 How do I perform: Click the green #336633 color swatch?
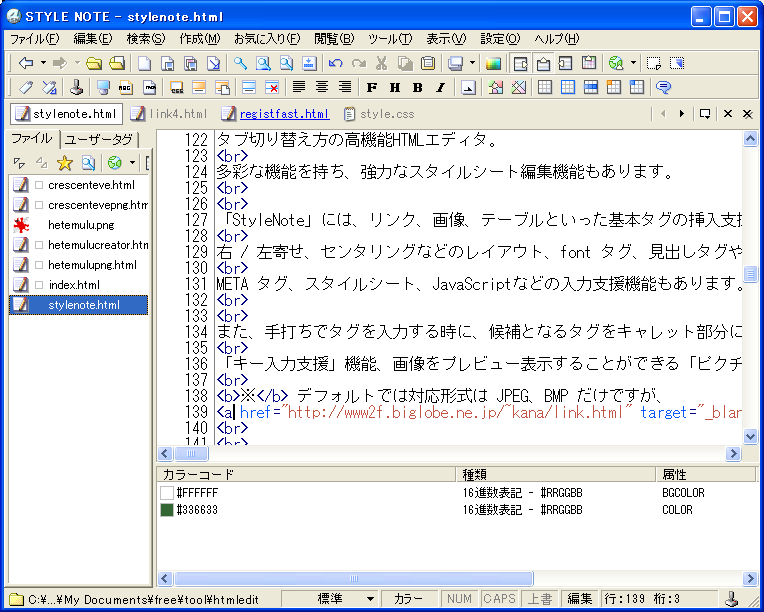(167, 510)
